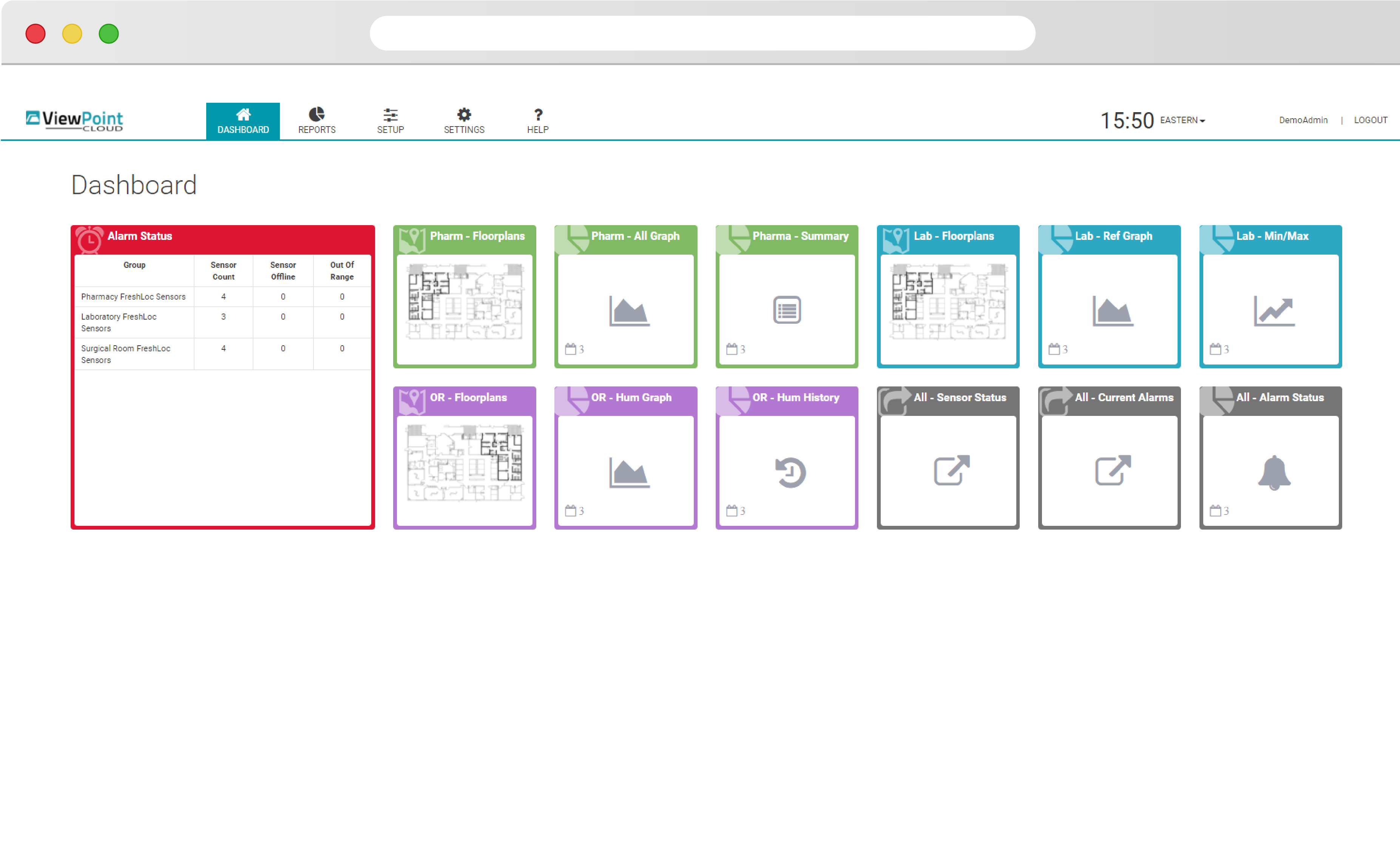
Task: Select the Pharmacy FreshLoc Sensors row
Action: [x=223, y=297]
